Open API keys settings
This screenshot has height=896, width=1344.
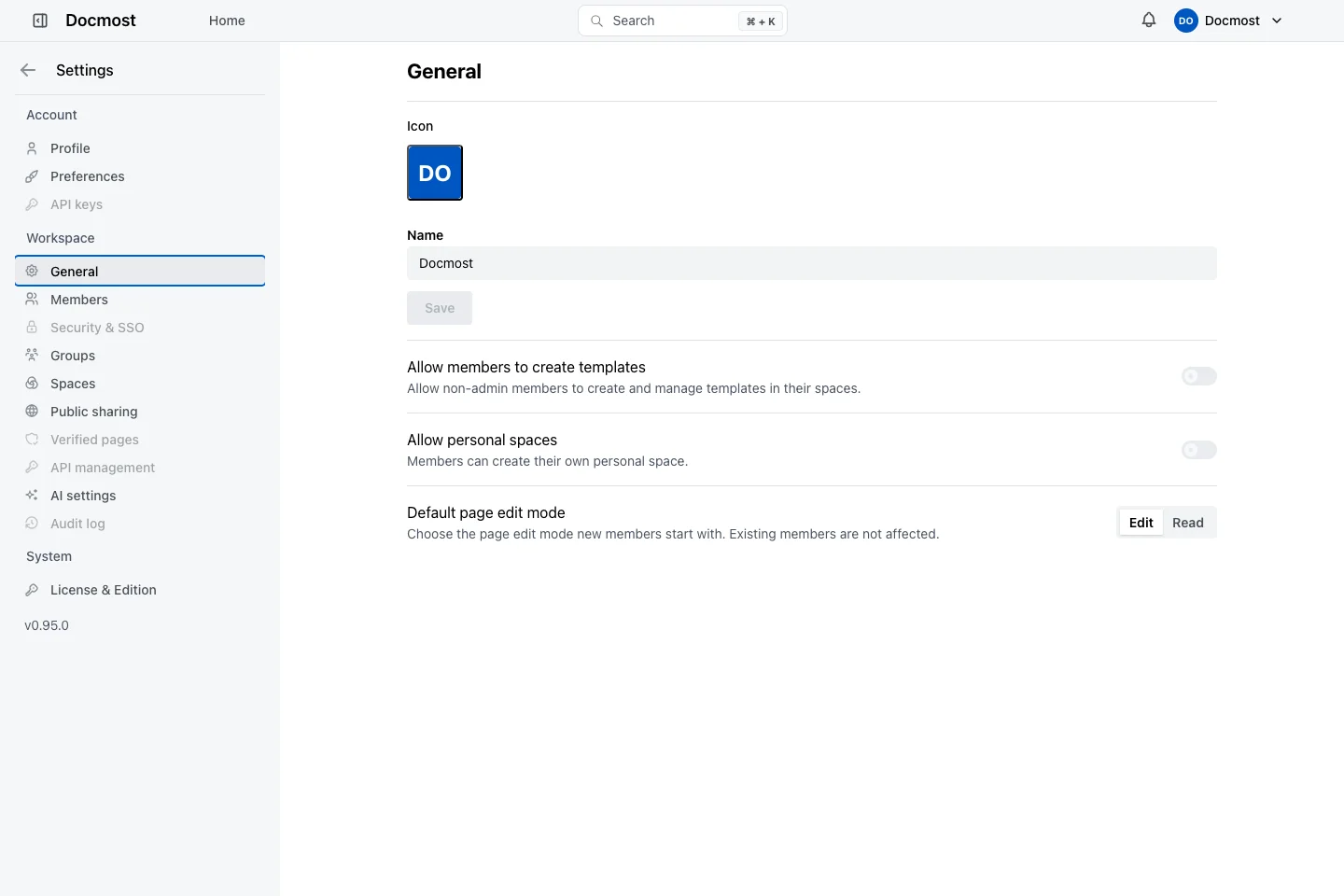point(140,204)
